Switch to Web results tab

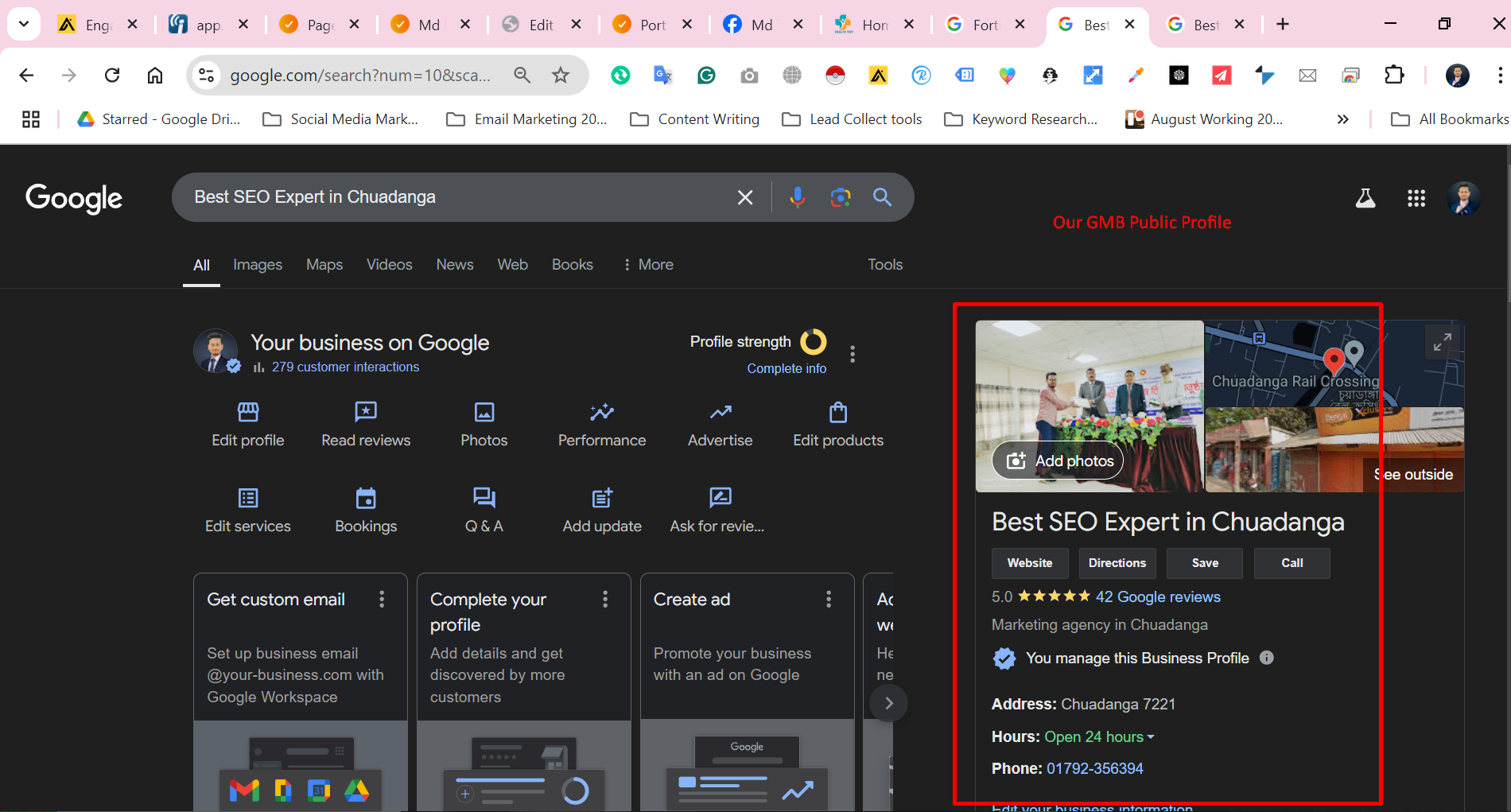coord(513,265)
